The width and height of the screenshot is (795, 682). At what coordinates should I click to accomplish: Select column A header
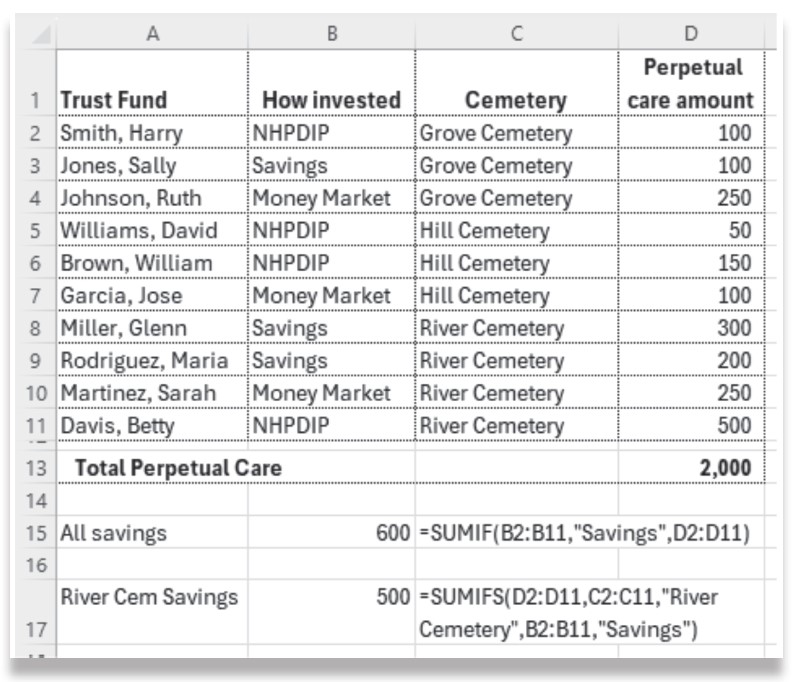point(152,34)
